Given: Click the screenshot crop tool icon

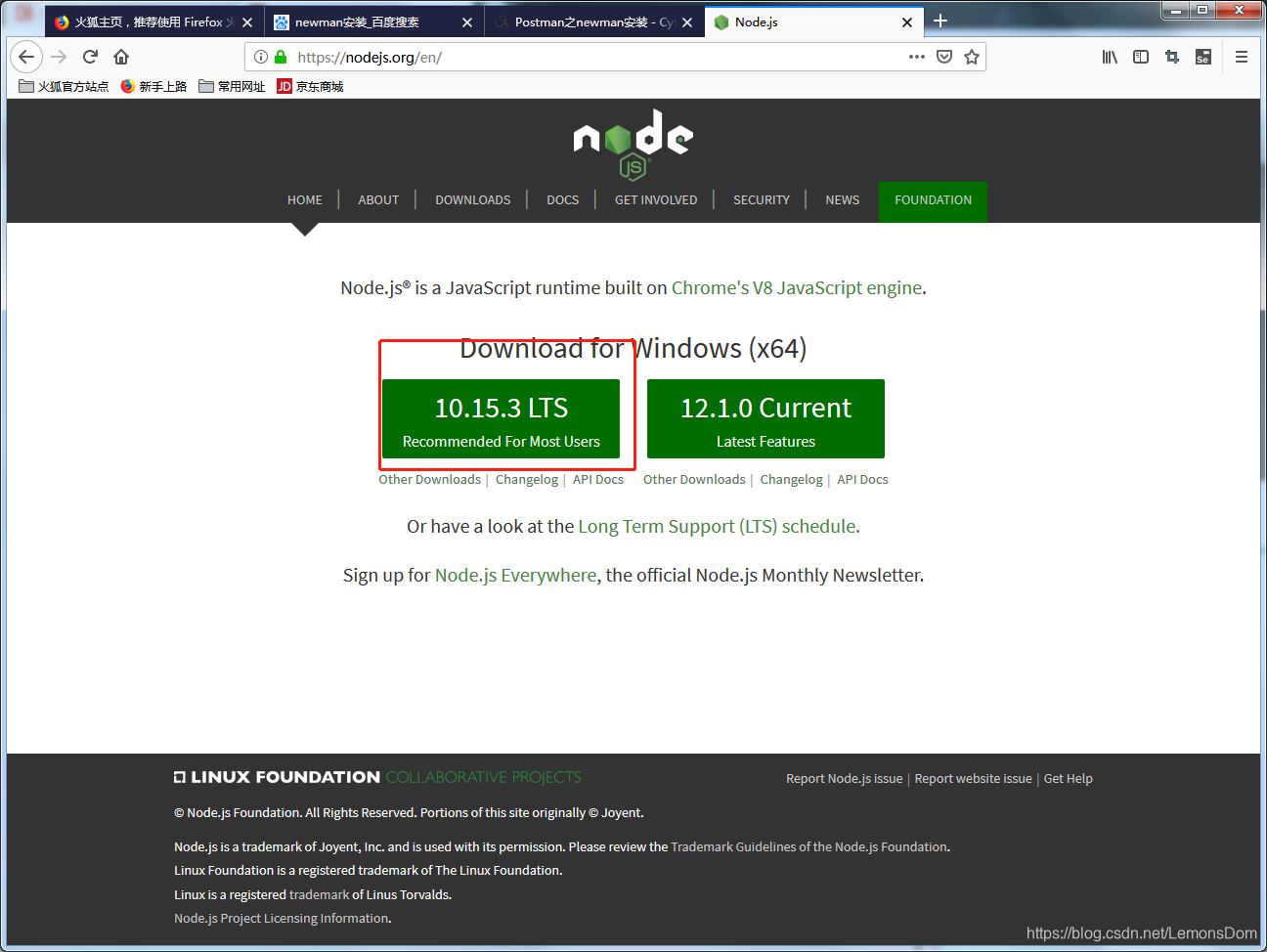Looking at the screenshot, I should click(x=1172, y=57).
